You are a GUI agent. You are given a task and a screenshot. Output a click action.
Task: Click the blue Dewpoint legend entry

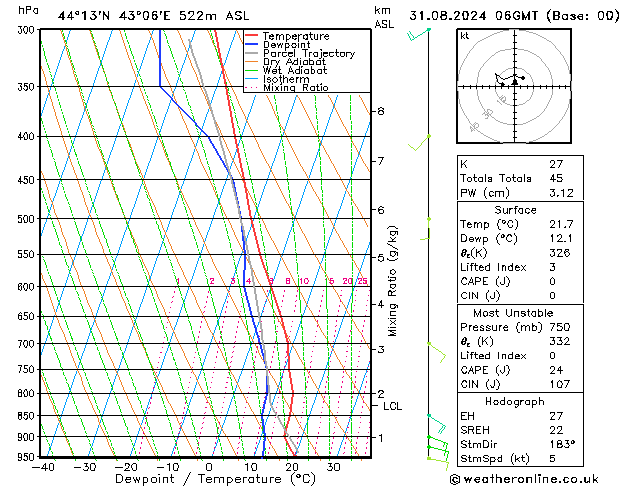click(x=289, y=45)
